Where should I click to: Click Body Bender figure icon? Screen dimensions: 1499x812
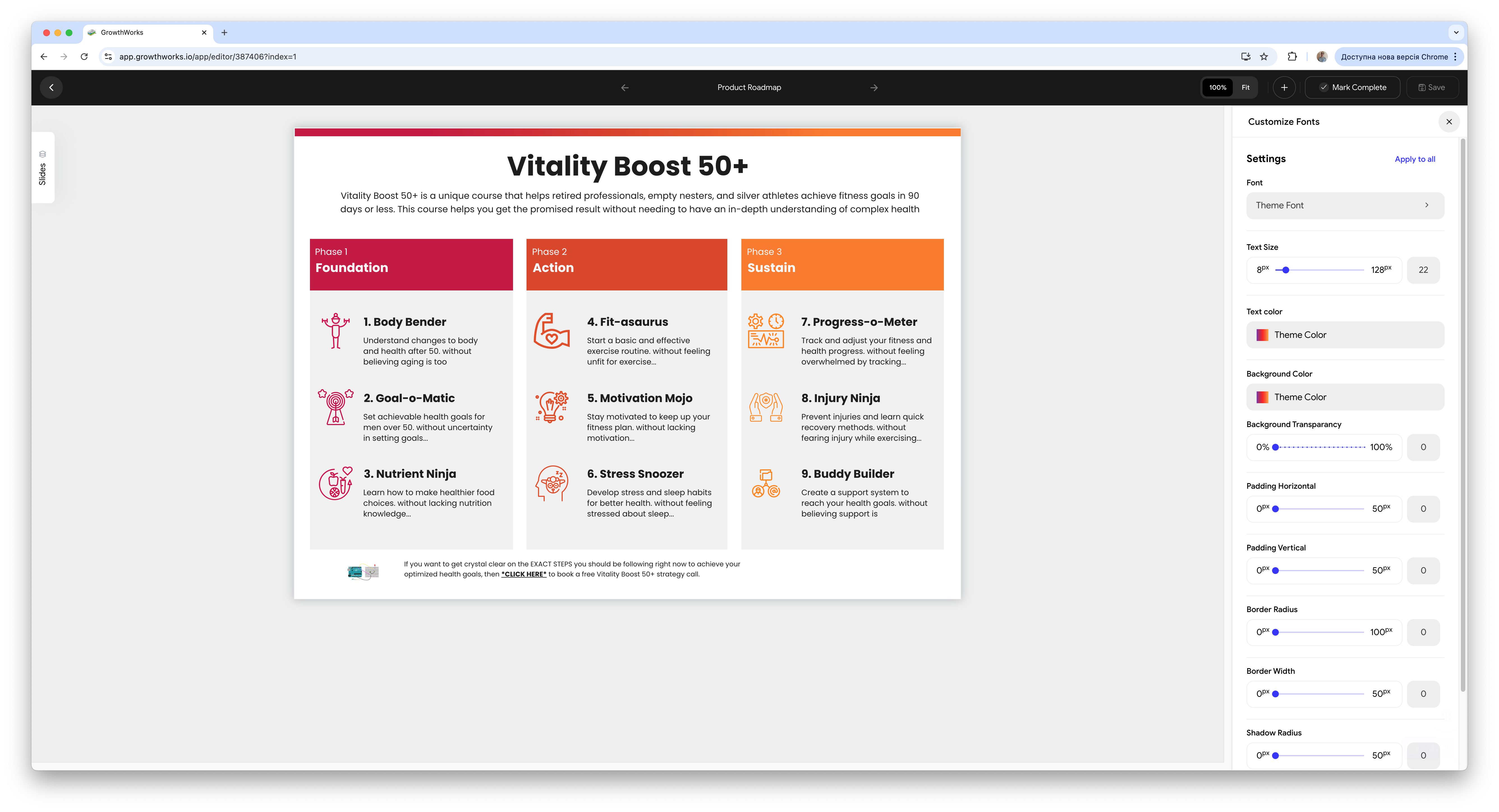336,331
